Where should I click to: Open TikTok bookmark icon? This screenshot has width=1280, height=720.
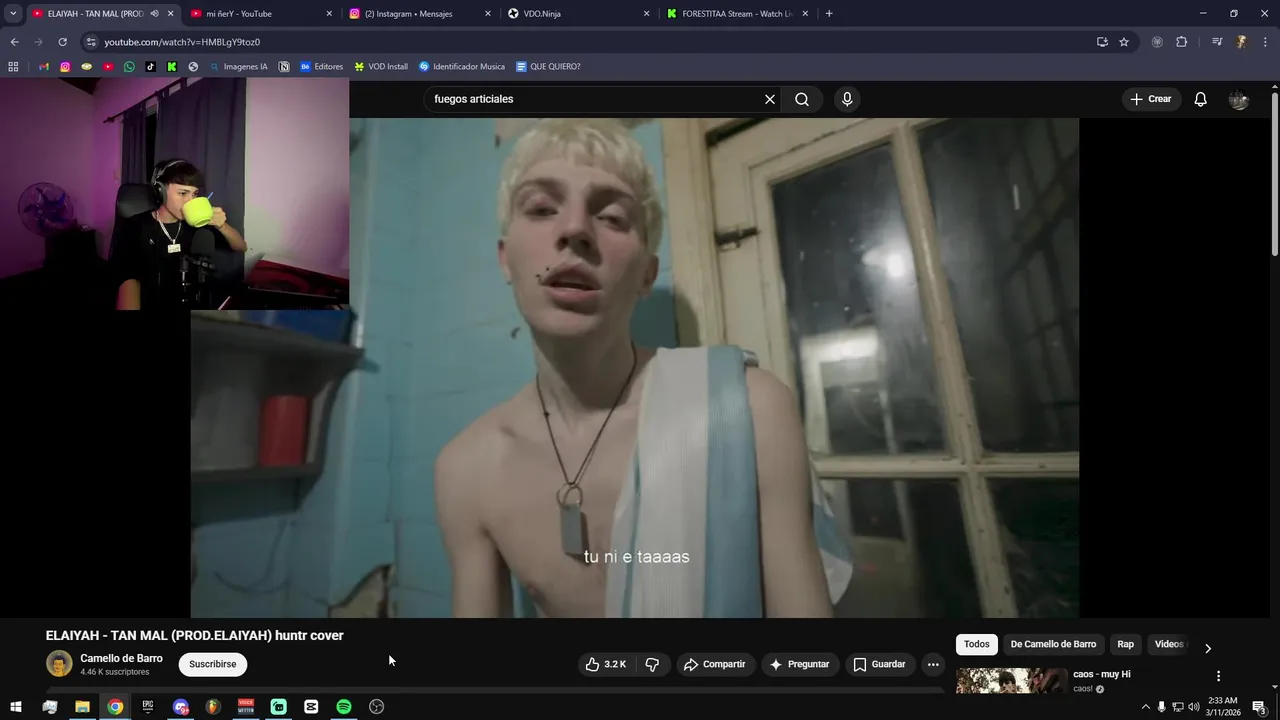coord(151,67)
